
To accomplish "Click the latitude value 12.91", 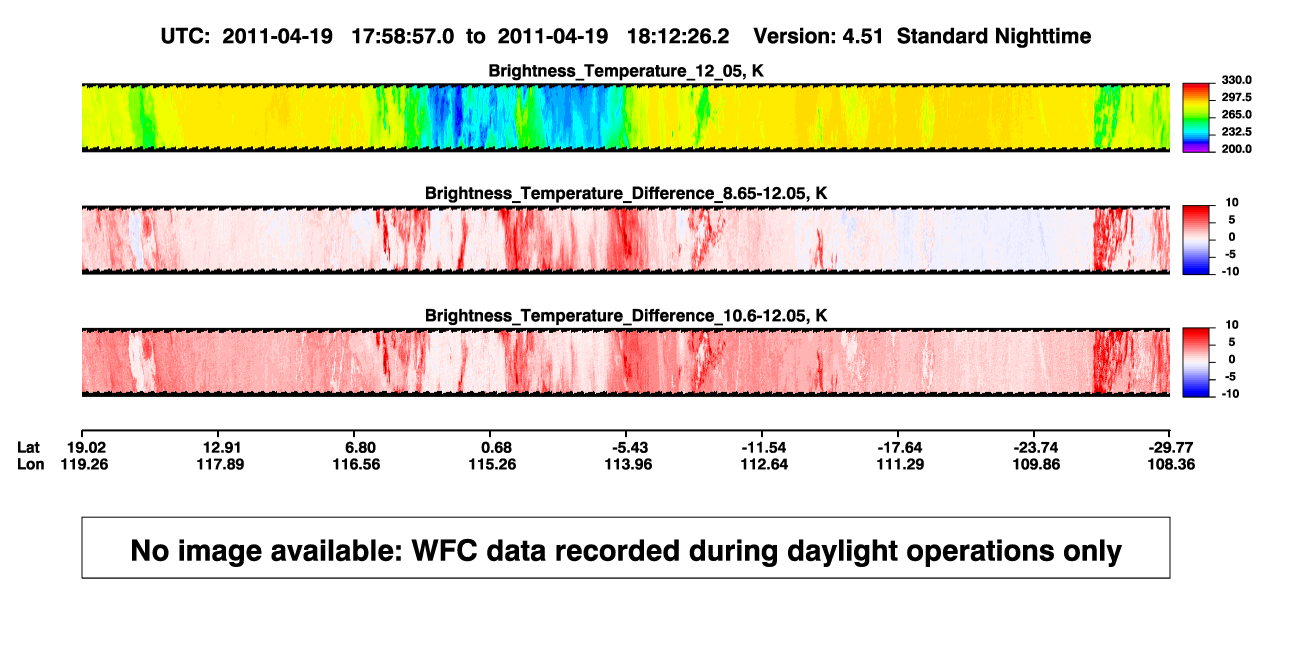I will [223, 447].
